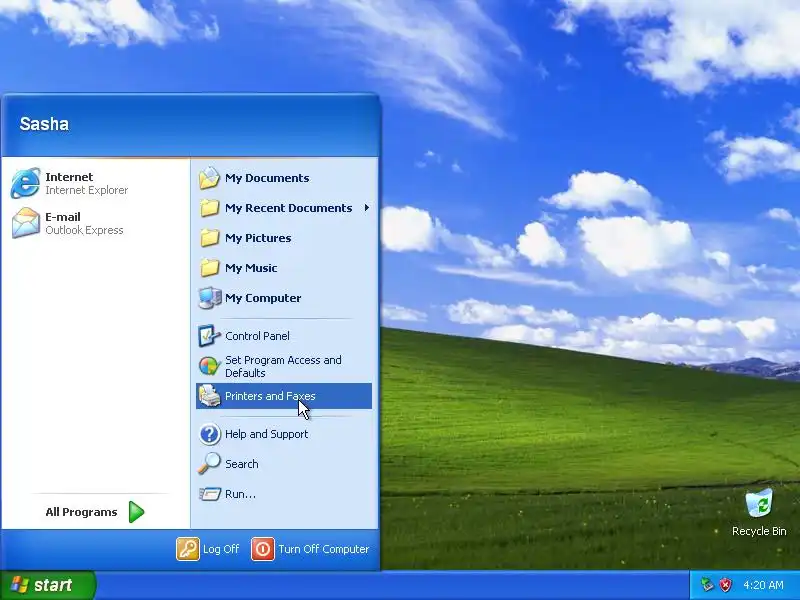This screenshot has height=600, width=800.
Task: Click the My Computer icon
Action: [x=209, y=298]
